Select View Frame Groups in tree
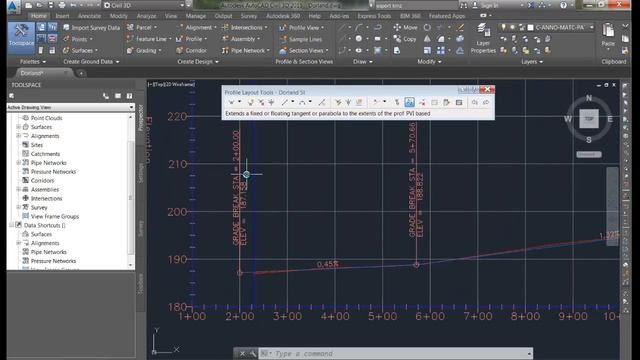The width and height of the screenshot is (640, 360). pyautogui.click(x=55, y=216)
